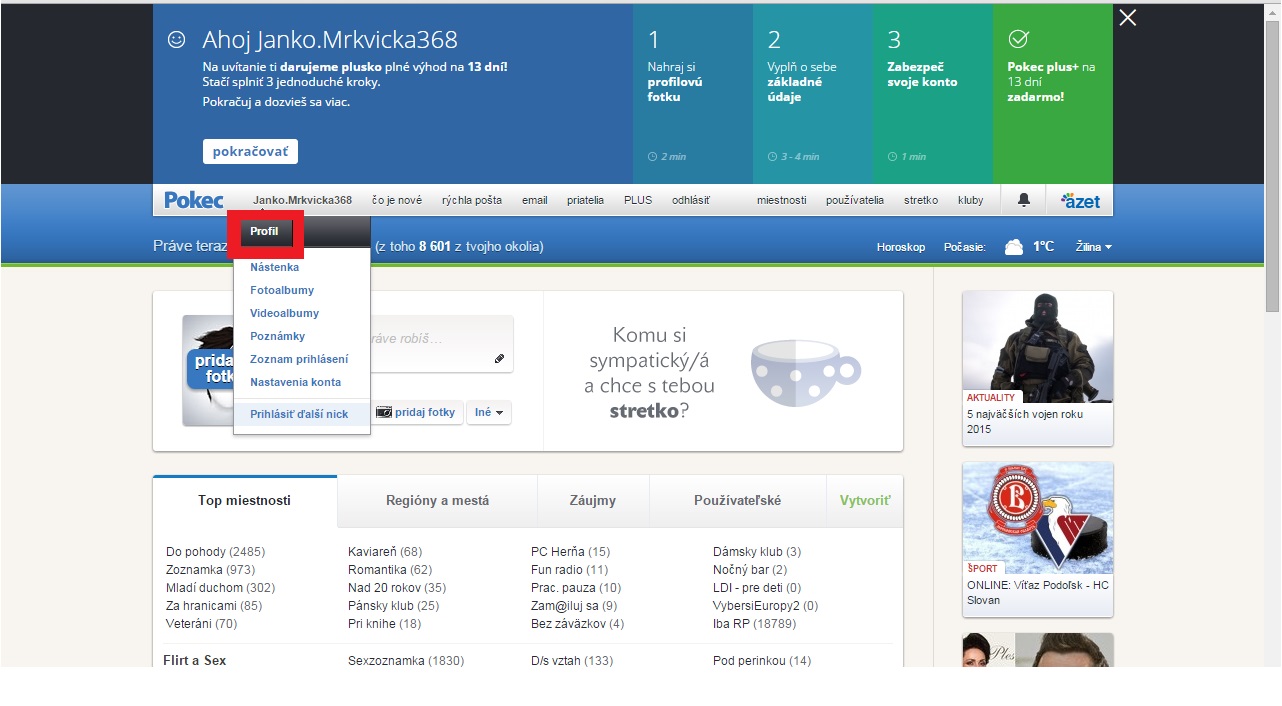Image resolution: width=1282 pixels, height=706 pixels.
Task: Click the pridaj fotky camera button
Action: 417,412
